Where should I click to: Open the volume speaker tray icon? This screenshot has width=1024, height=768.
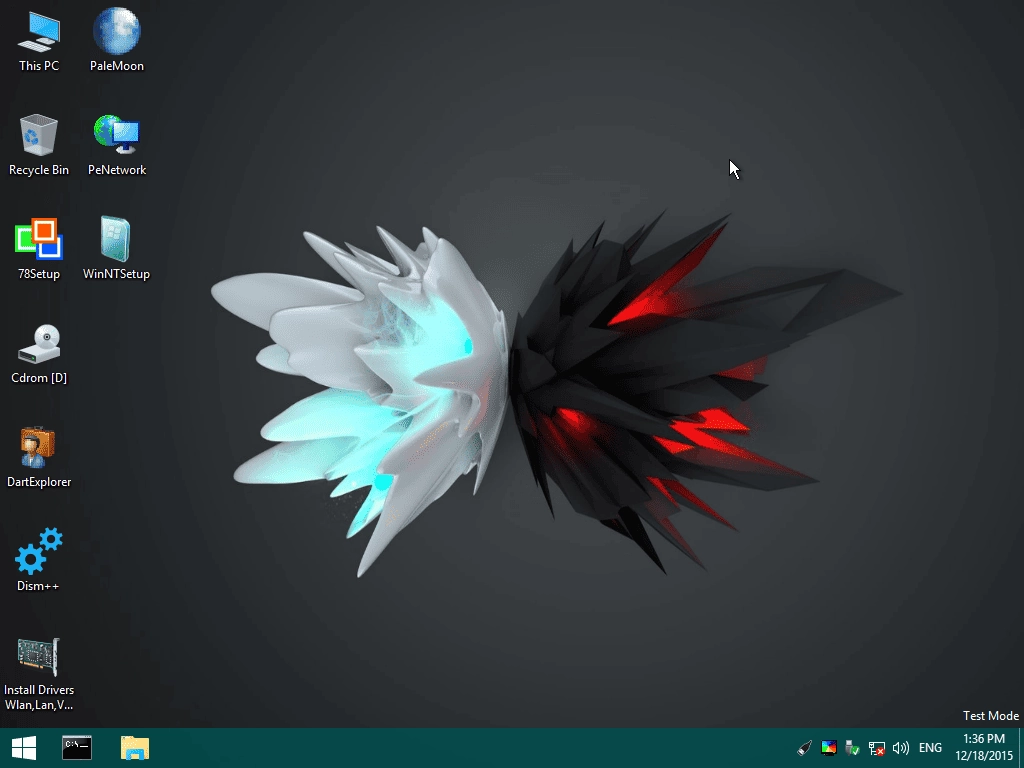(901, 748)
